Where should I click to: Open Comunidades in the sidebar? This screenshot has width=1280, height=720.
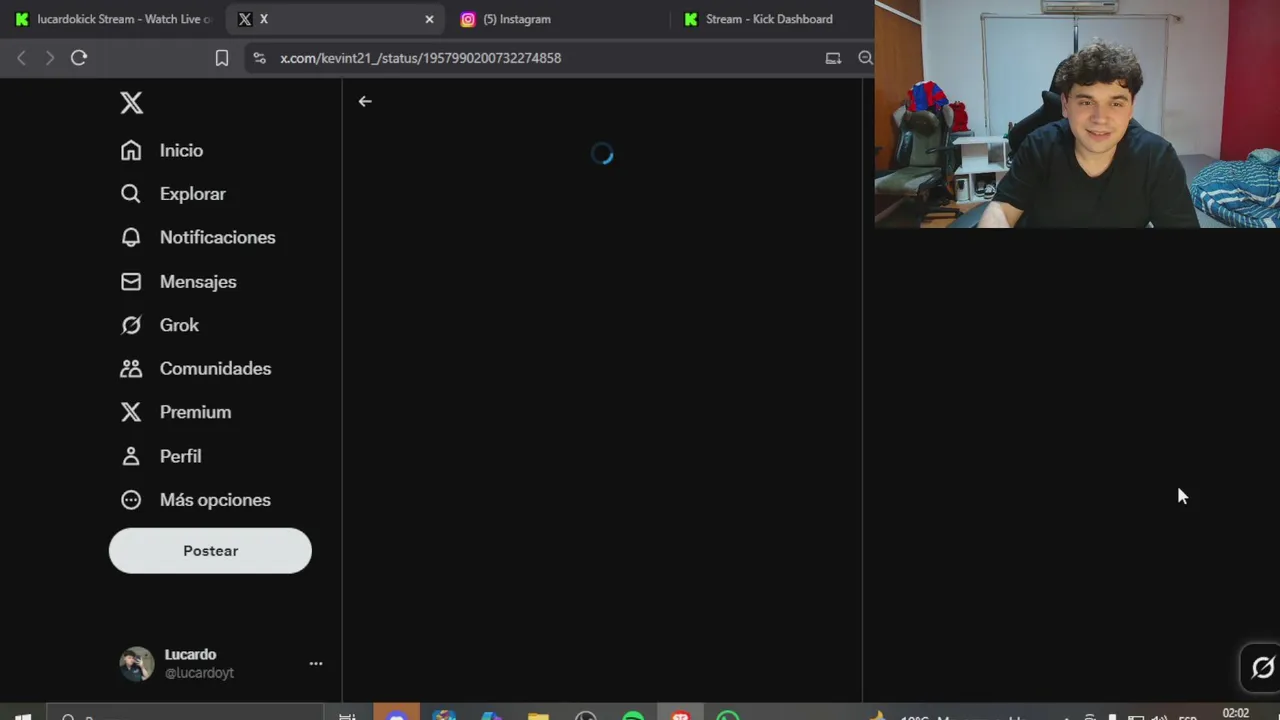[x=195, y=369]
